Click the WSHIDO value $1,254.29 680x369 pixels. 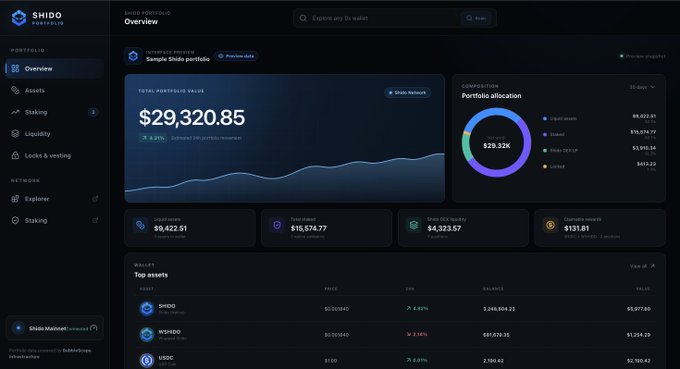[x=638, y=335]
